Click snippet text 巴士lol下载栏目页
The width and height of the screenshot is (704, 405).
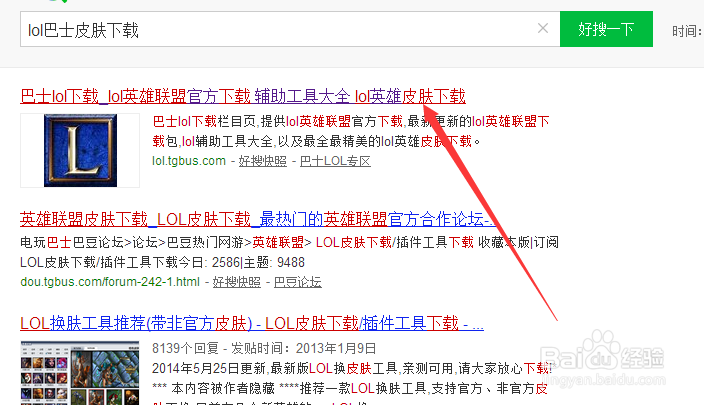click(x=204, y=121)
